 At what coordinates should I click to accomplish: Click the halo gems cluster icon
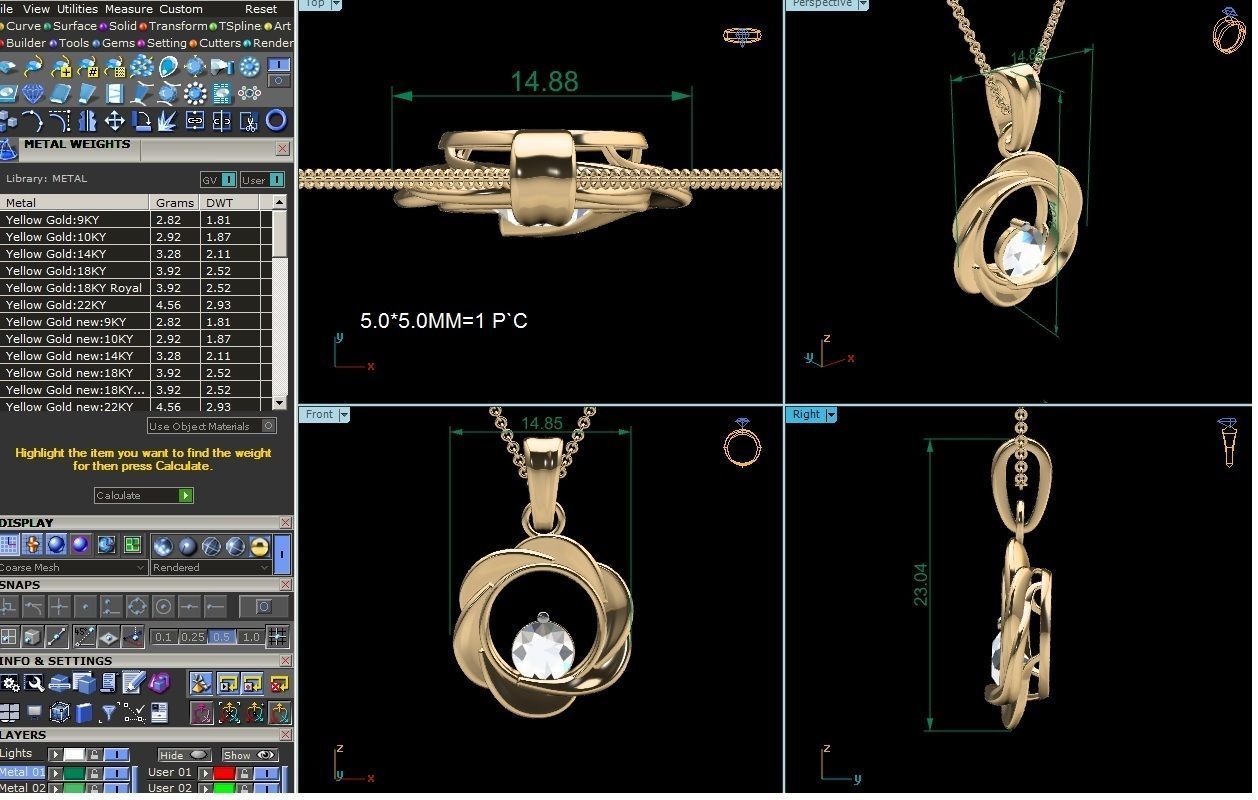pos(195,93)
